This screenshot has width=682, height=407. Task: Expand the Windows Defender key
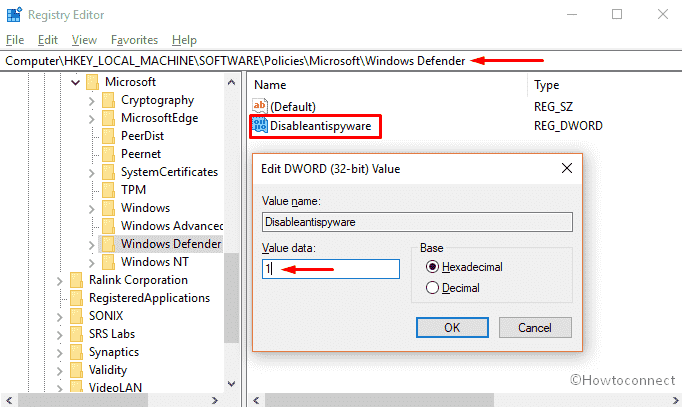[x=91, y=245]
